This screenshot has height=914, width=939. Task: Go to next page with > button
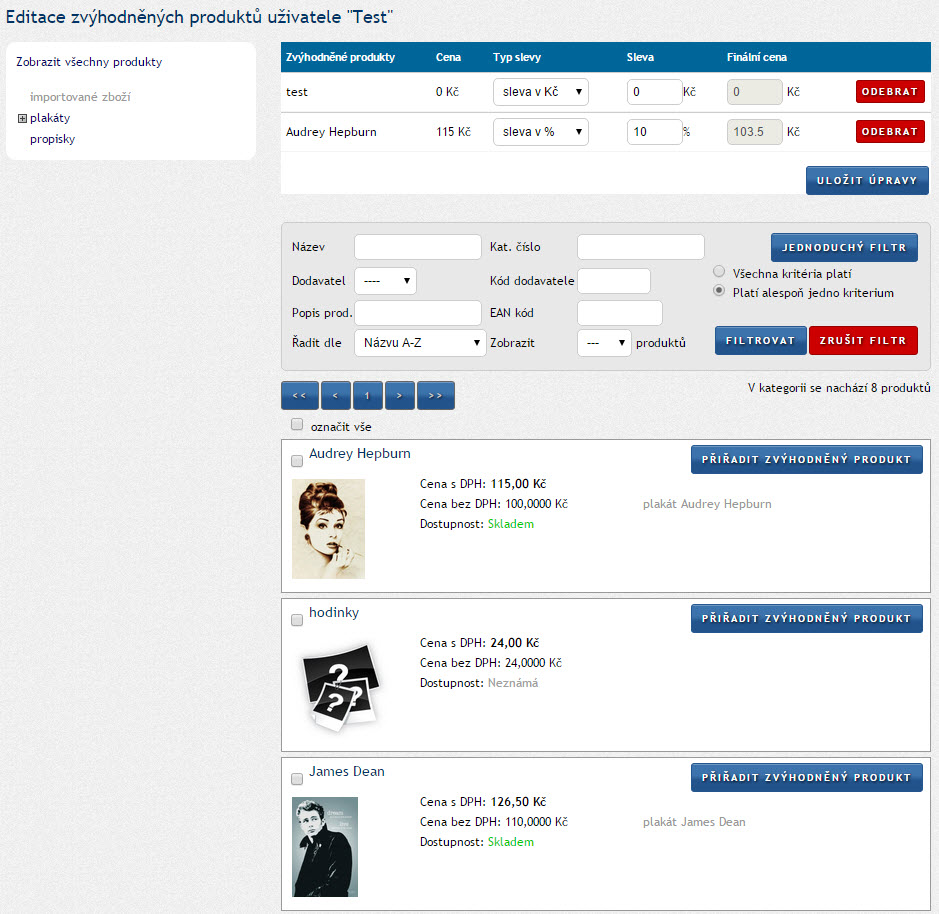click(399, 396)
